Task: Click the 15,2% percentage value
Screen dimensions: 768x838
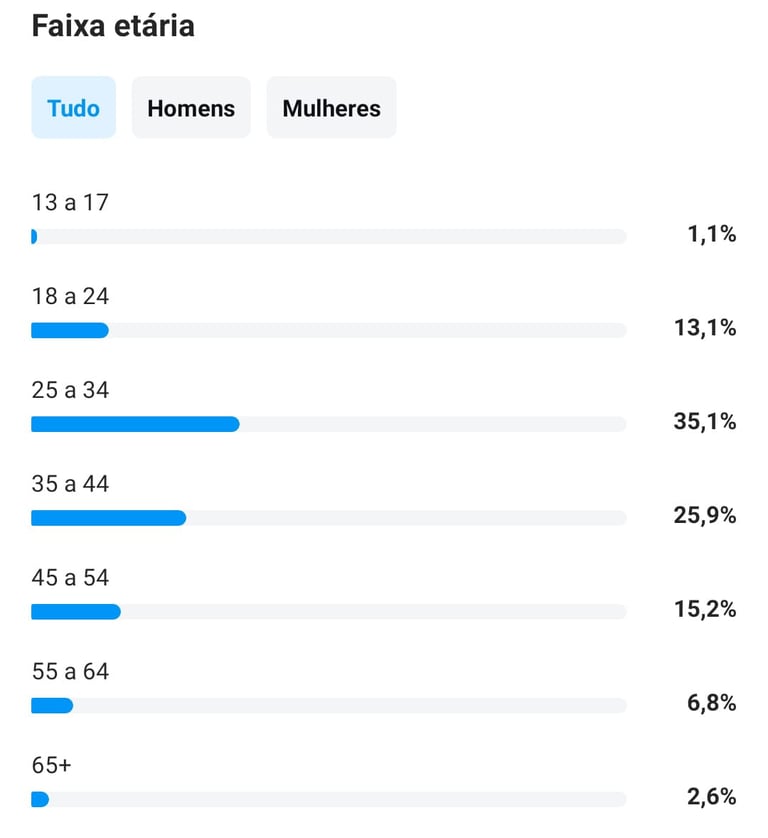Action: (x=705, y=609)
